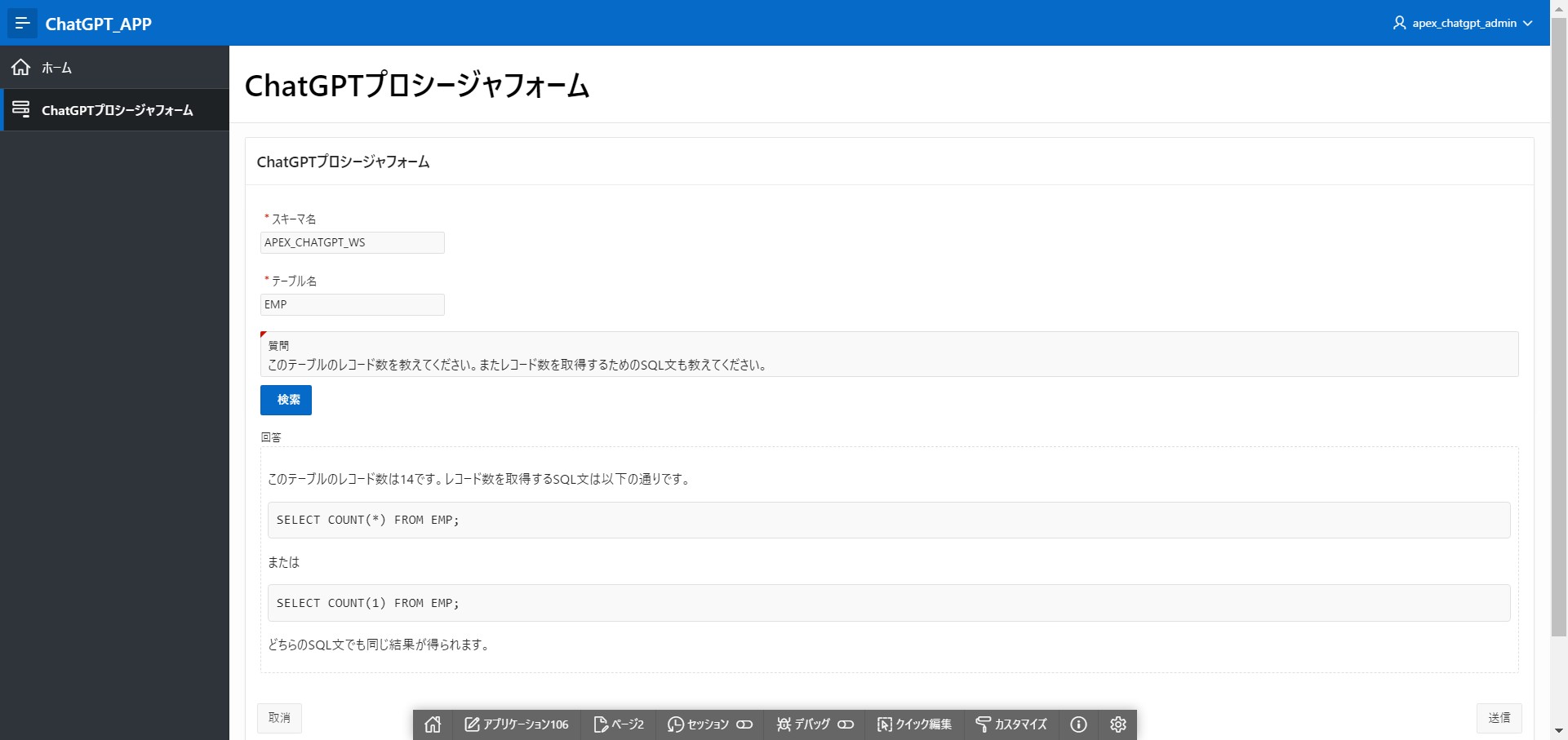Enable クイック編集 mode

[x=914, y=724]
